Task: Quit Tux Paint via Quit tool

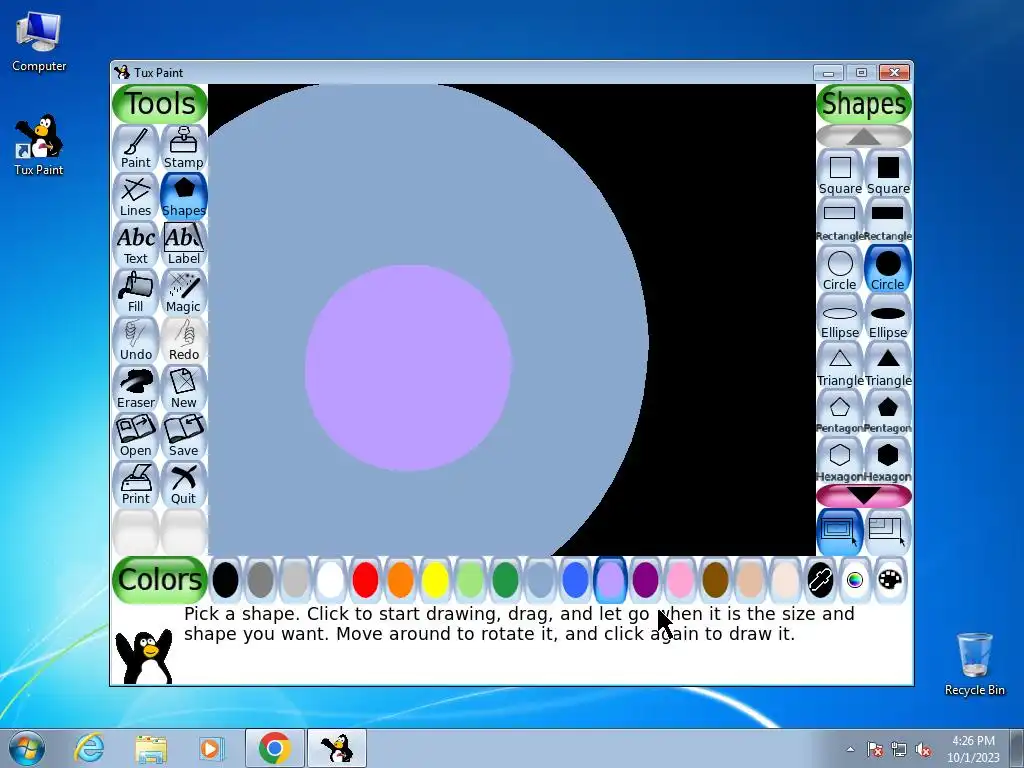Action: point(184,484)
